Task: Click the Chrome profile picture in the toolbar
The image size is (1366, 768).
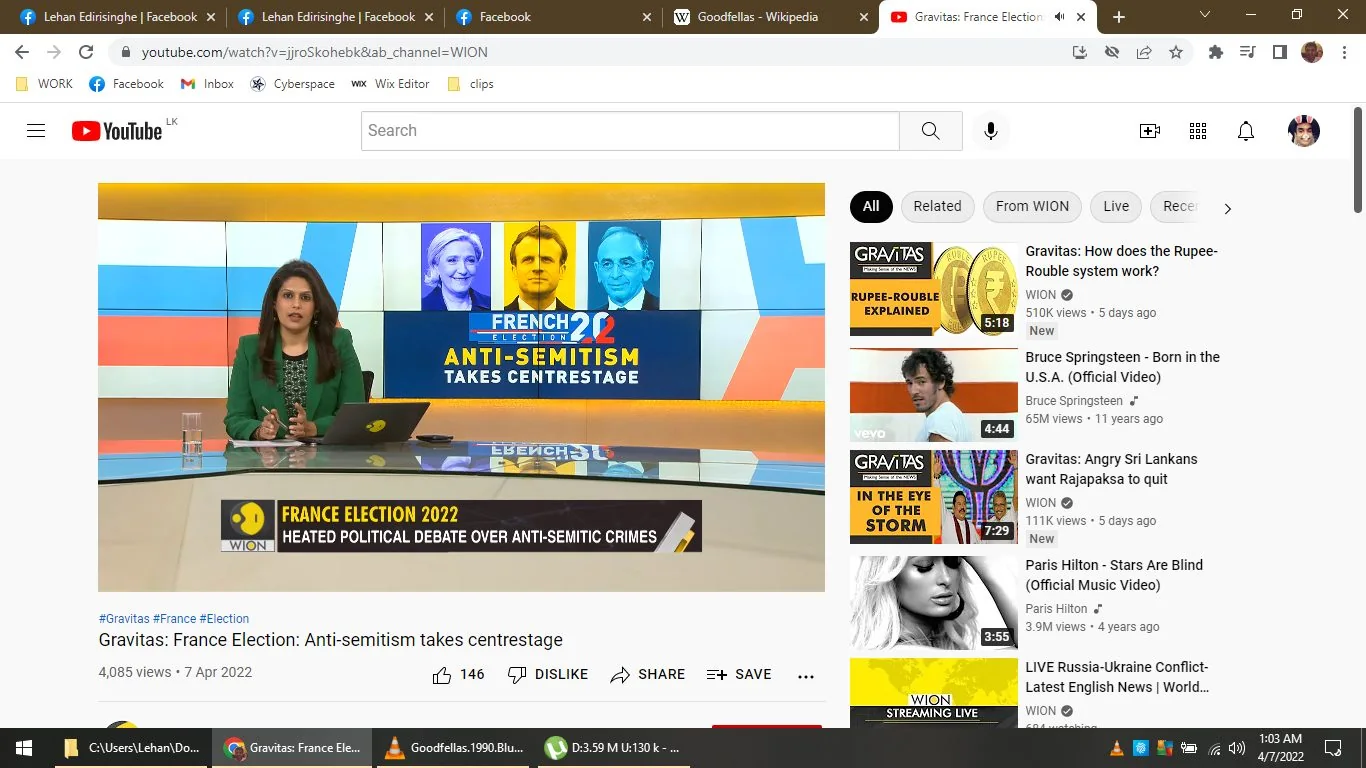Action: click(1312, 52)
